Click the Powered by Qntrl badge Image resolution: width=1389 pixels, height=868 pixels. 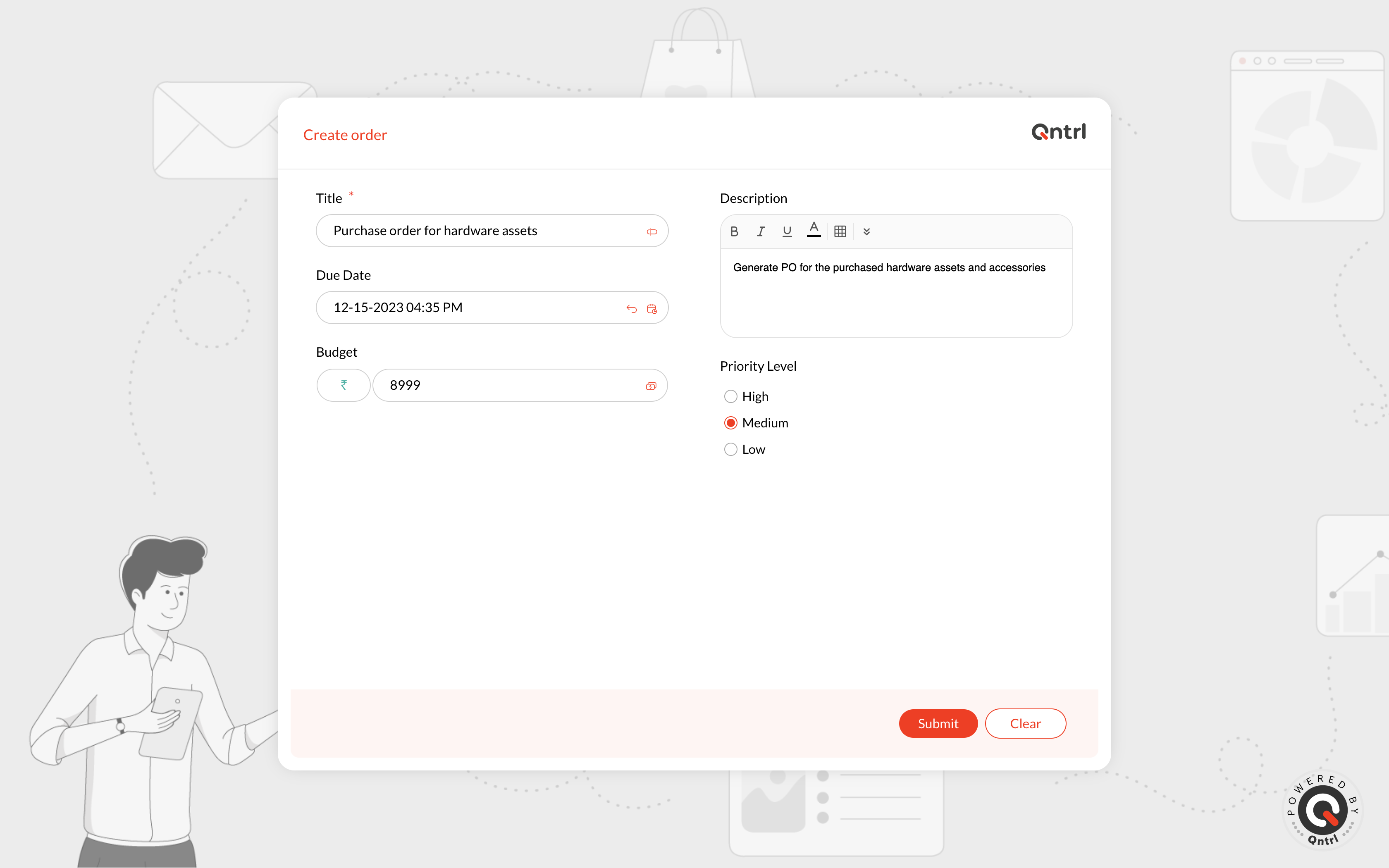[1322, 809]
